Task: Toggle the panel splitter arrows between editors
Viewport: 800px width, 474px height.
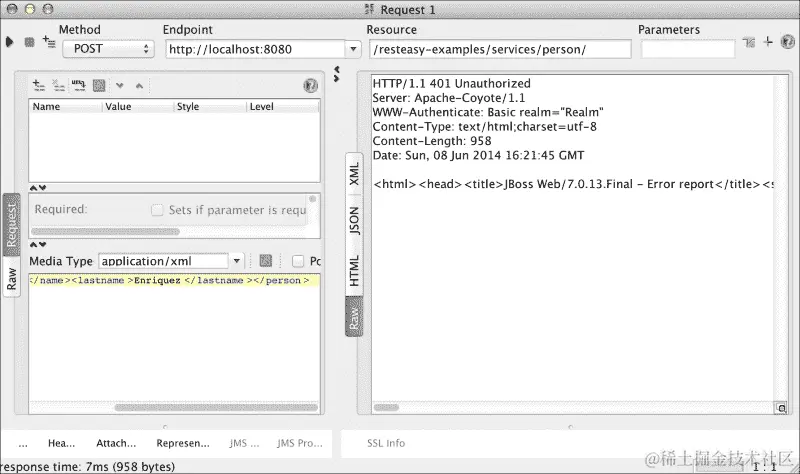Action: coord(336,73)
